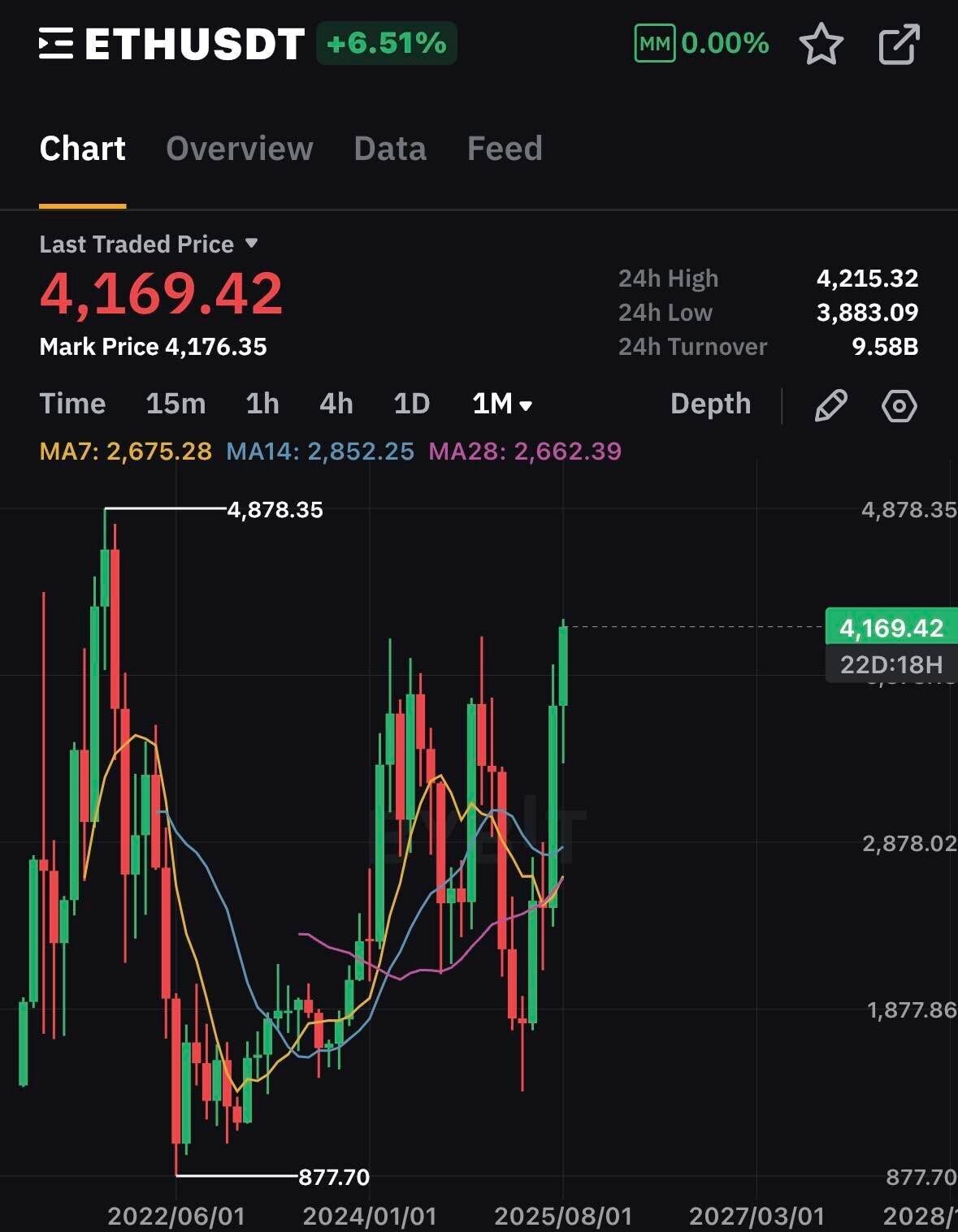958x1232 pixels.
Task: Open the 1M timeframe dropdown
Action: point(501,404)
